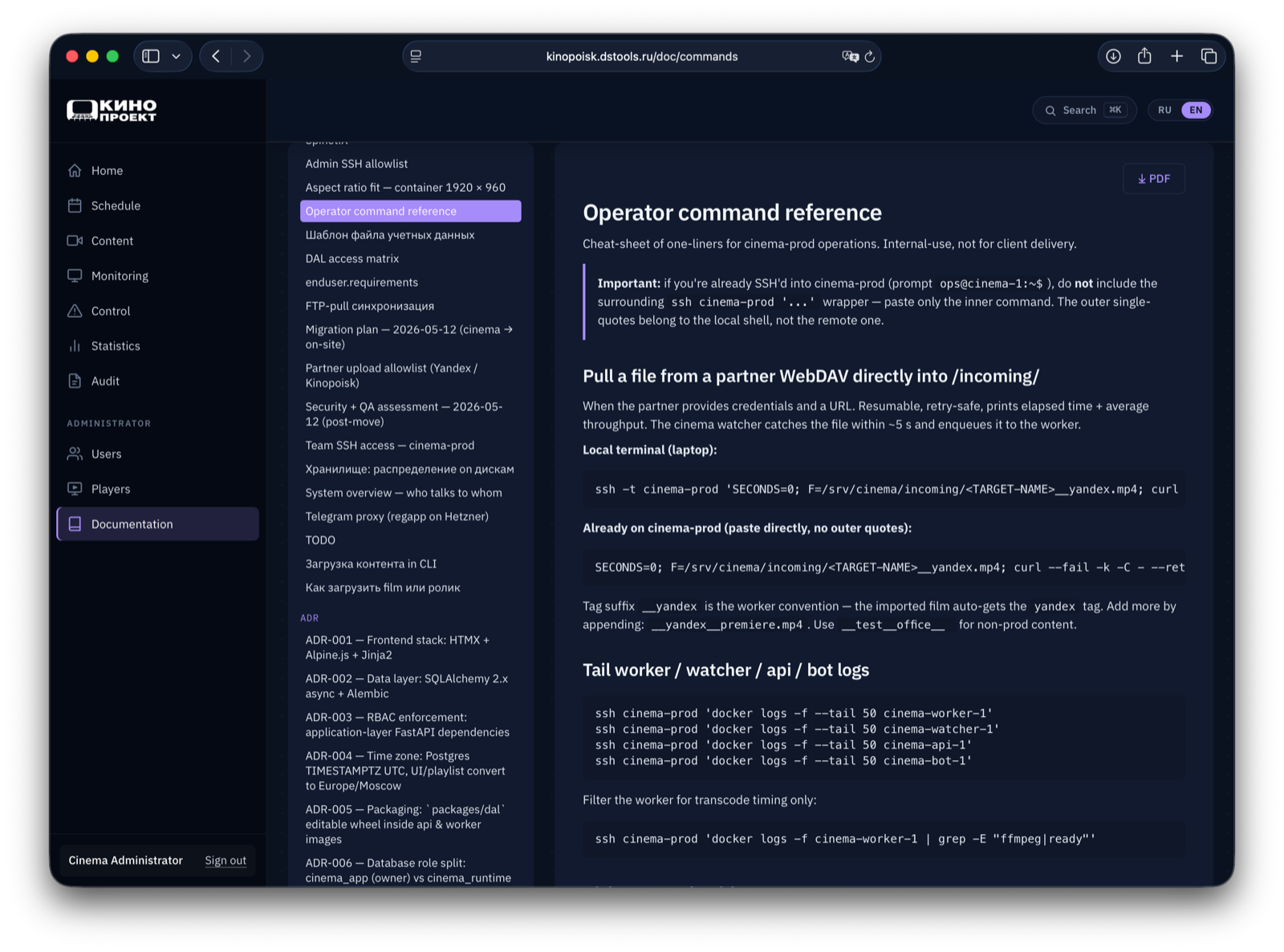This screenshot has height=952, width=1284.
Task: Open Partner upload allowlist doc
Action: pyautogui.click(x=410, y=376)
